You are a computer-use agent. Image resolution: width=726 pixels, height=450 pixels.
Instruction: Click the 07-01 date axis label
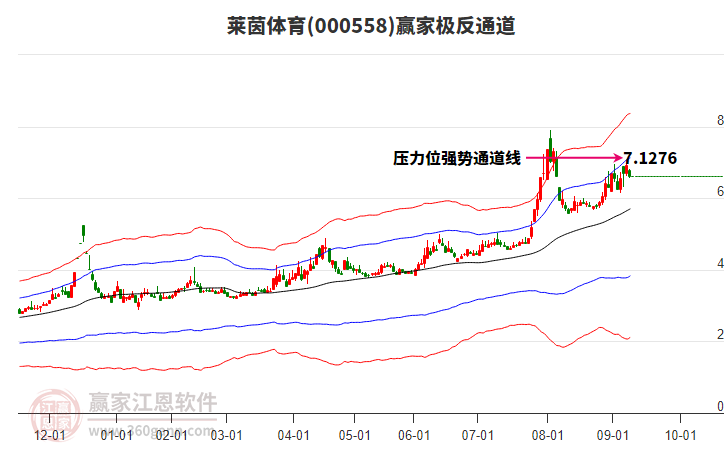point(477,435)
